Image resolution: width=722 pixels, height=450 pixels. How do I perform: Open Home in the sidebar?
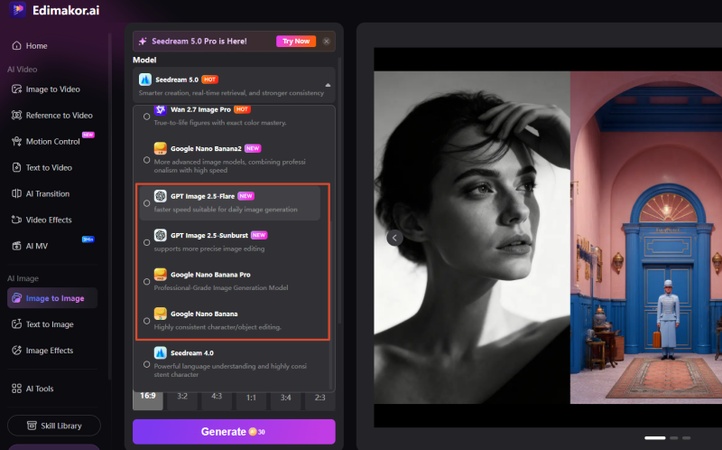(36, 46)
